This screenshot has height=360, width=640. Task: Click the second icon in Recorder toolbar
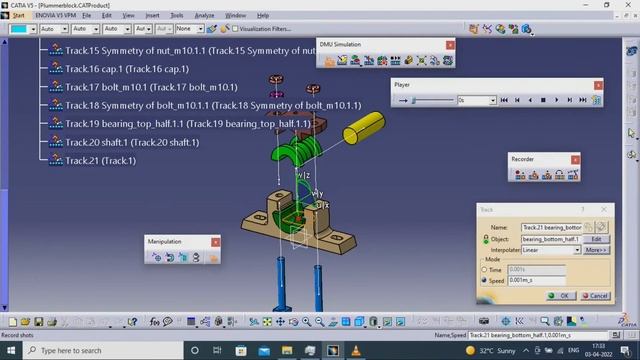(x=533, y=175)
